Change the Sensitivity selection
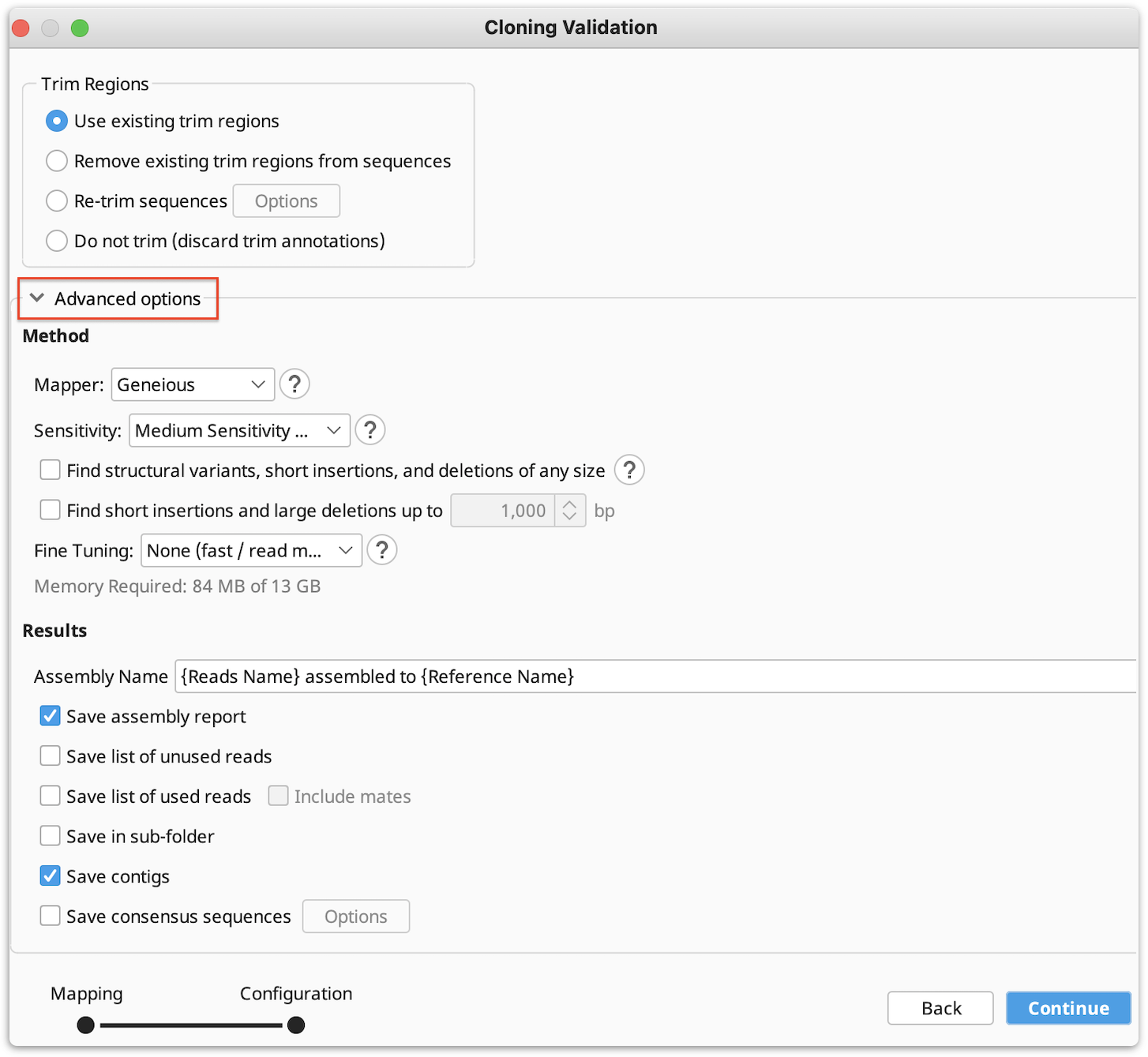 [x=238, y=430]
